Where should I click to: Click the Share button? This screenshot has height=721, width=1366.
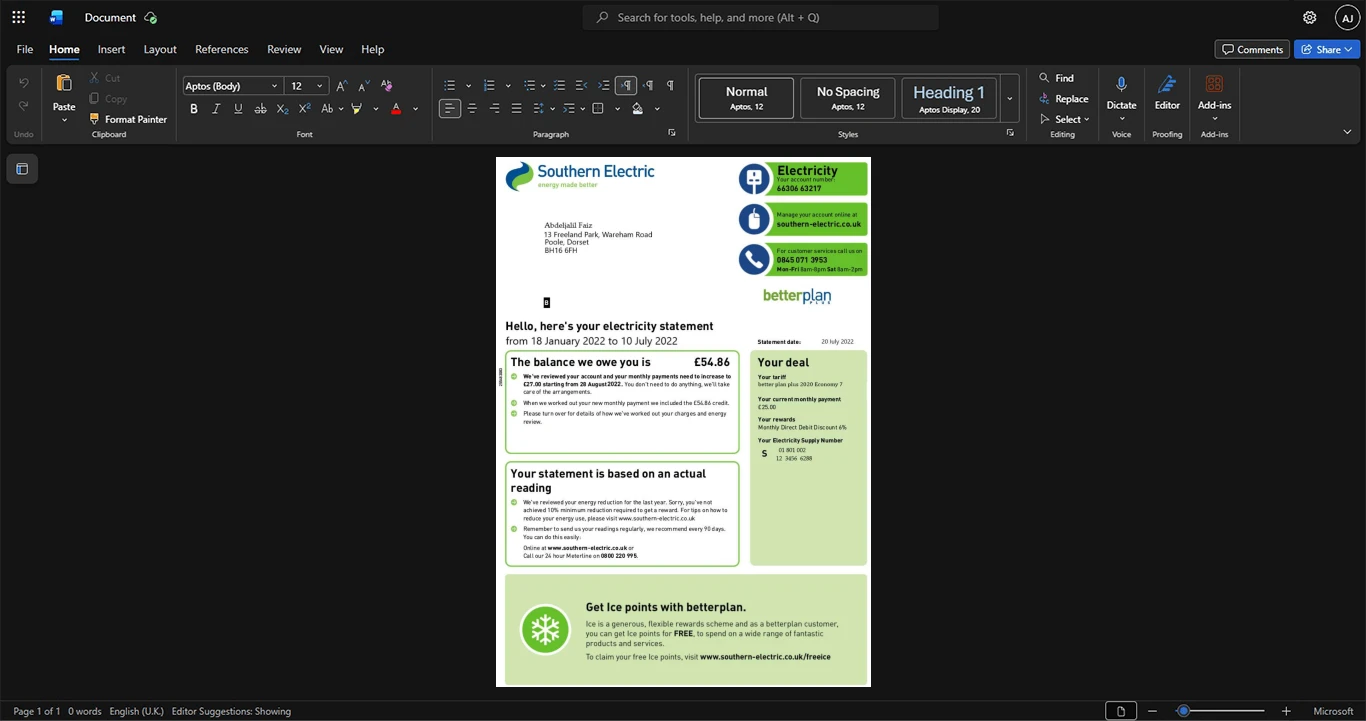(x=1326, y=49)
